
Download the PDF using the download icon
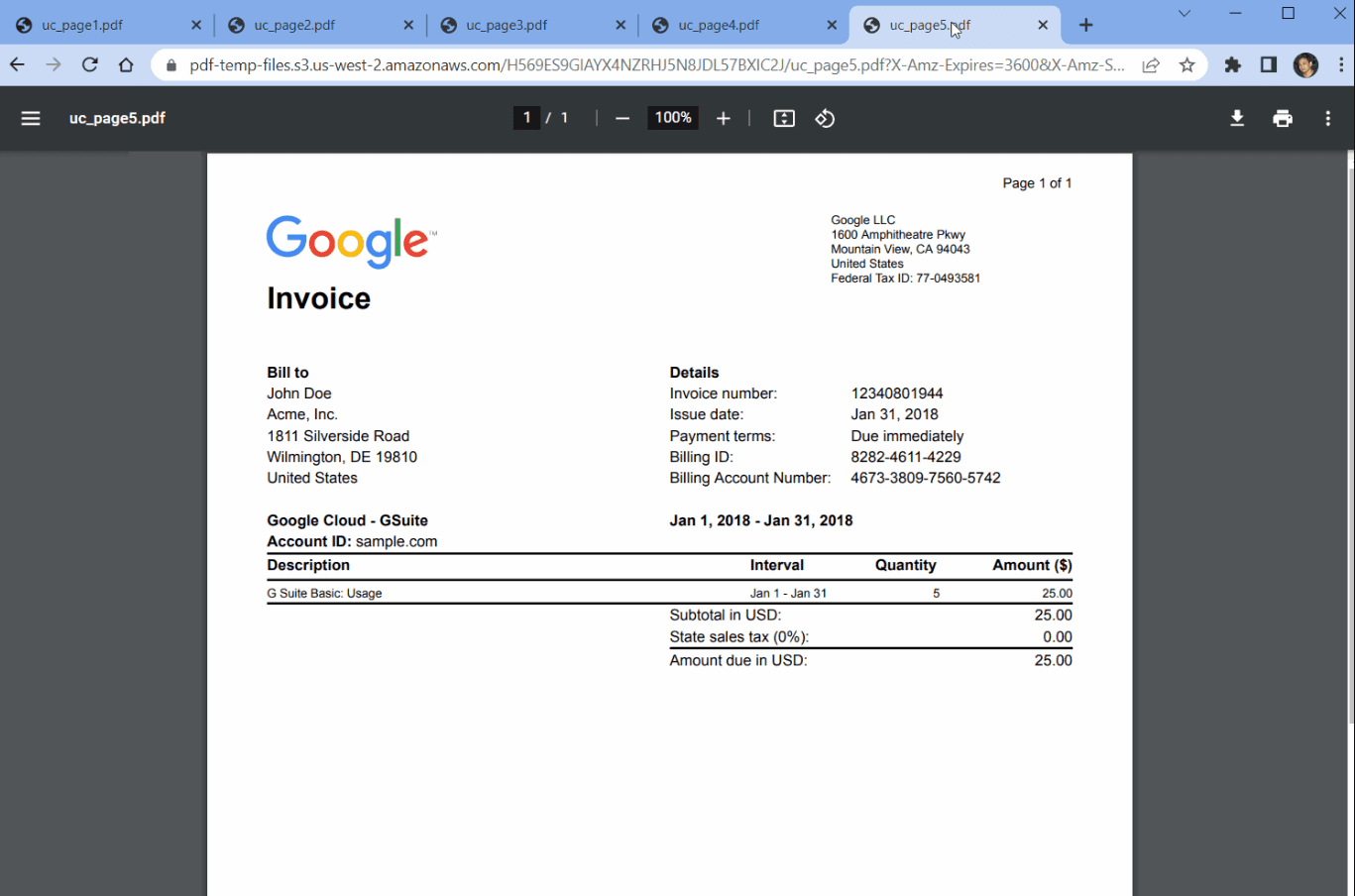coord(1236,118)
